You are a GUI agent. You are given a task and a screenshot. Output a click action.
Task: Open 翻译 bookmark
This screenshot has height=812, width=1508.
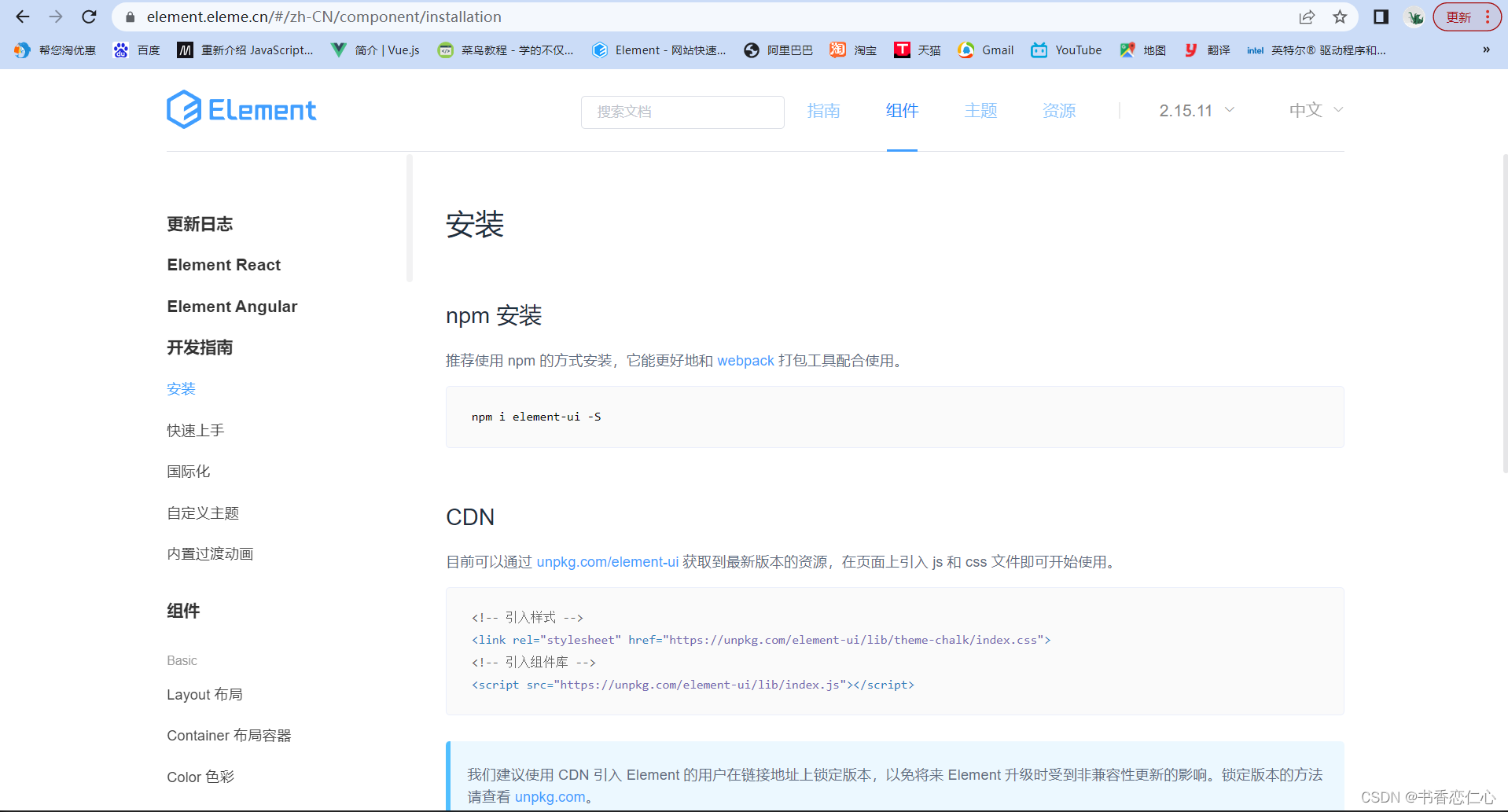tap(1208, 50)
